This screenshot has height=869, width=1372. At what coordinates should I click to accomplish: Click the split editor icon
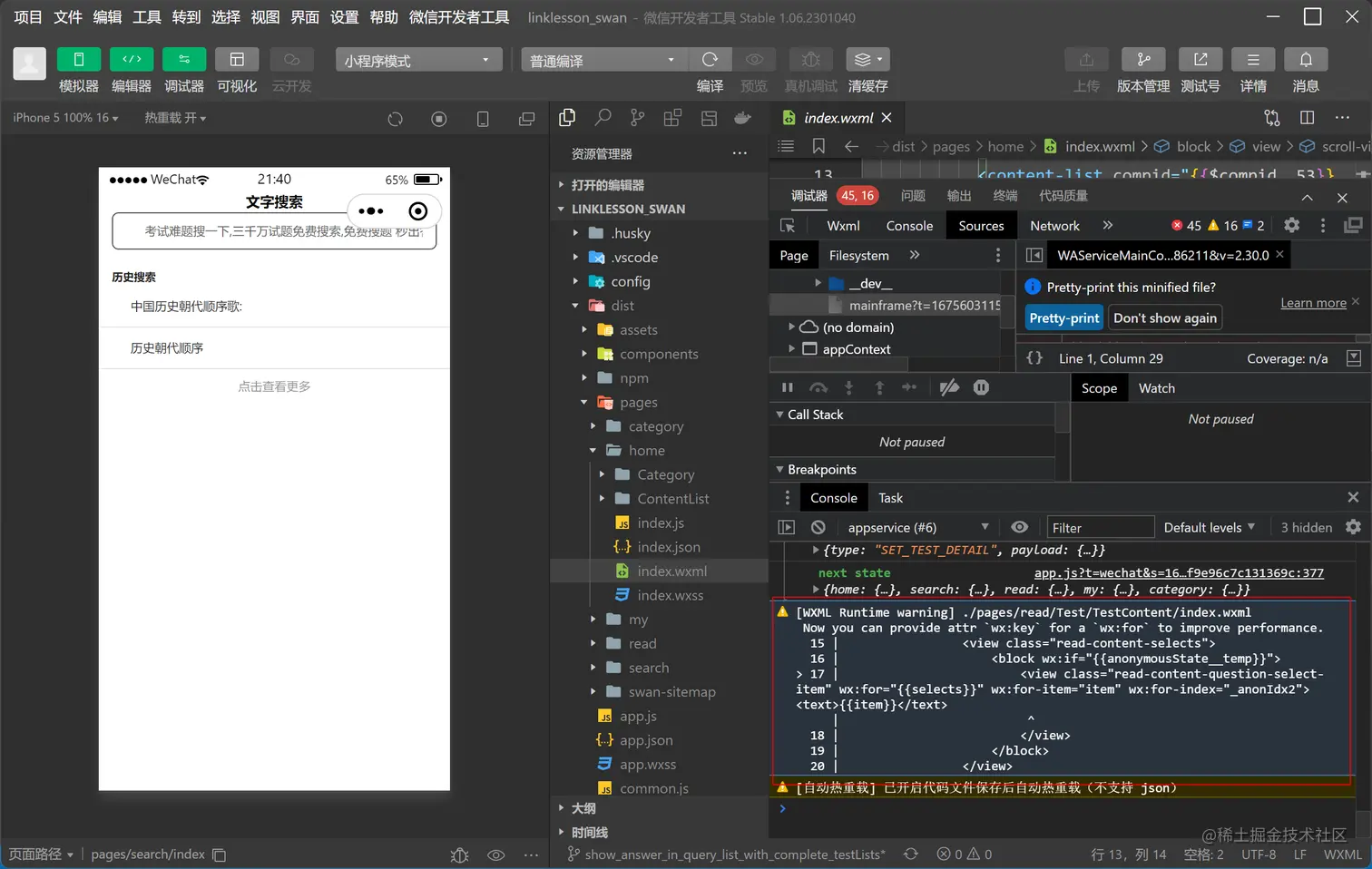pyautogui.click(x=1307, y=118)
